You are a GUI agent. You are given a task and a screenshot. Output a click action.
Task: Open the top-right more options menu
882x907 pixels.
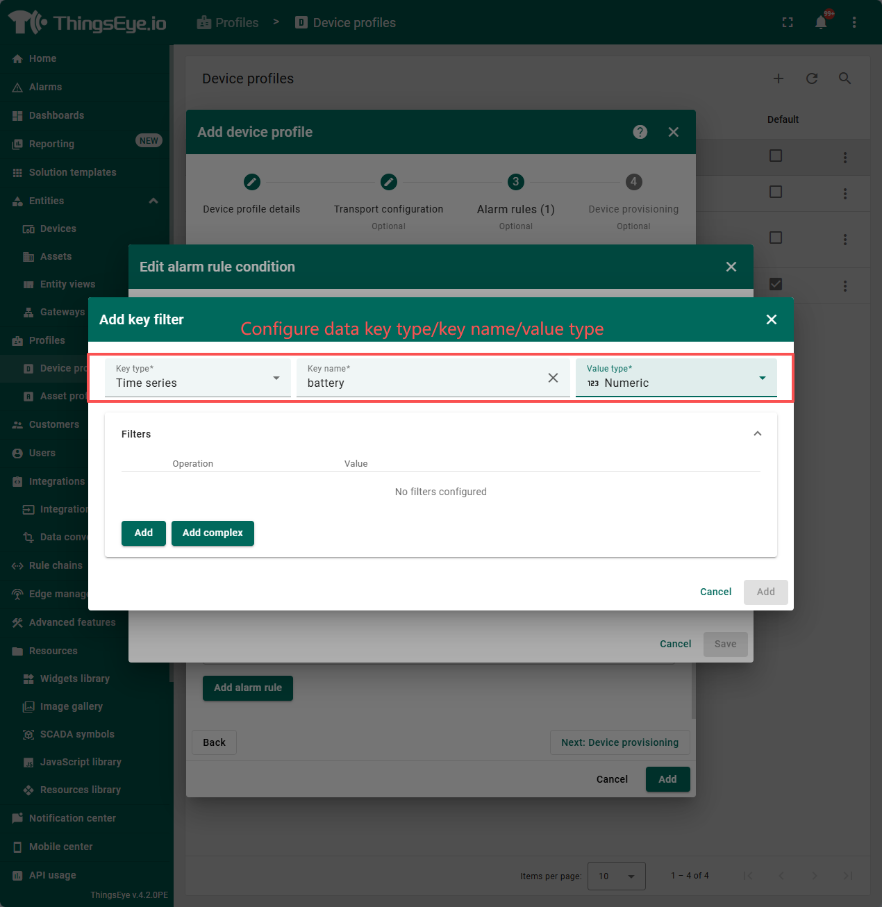(854, 22)
